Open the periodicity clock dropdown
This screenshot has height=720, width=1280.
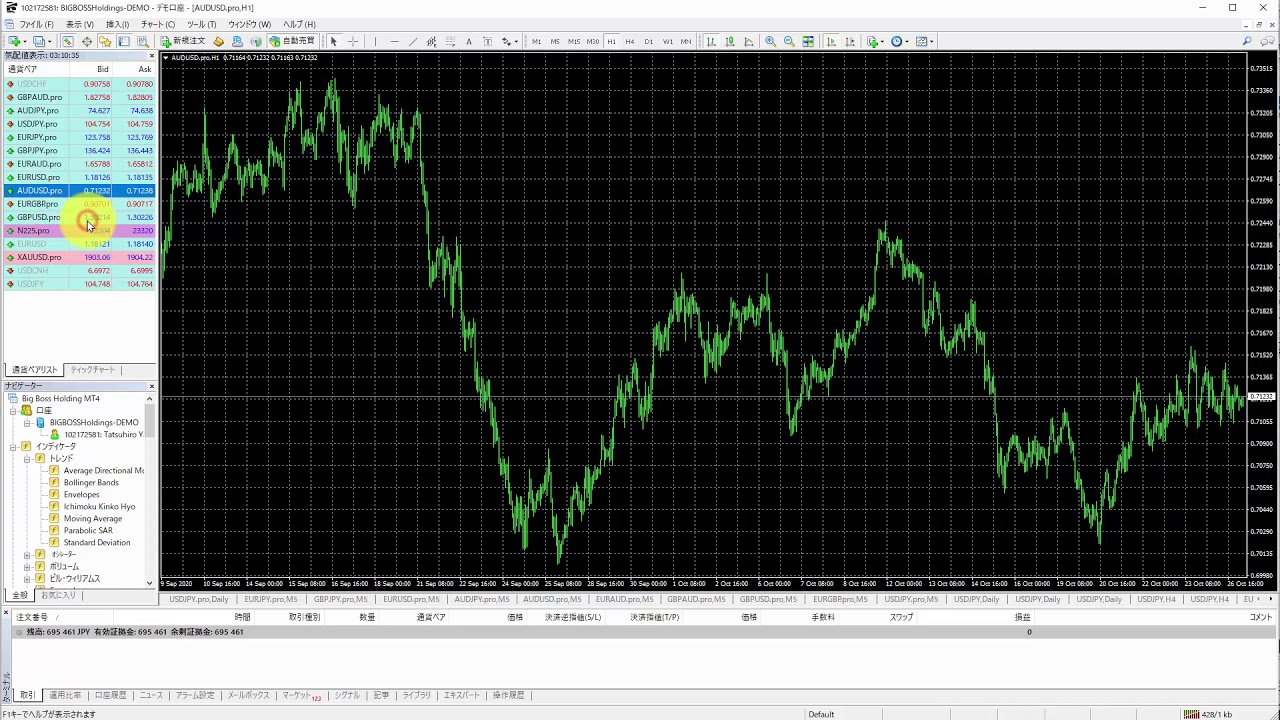899,41
